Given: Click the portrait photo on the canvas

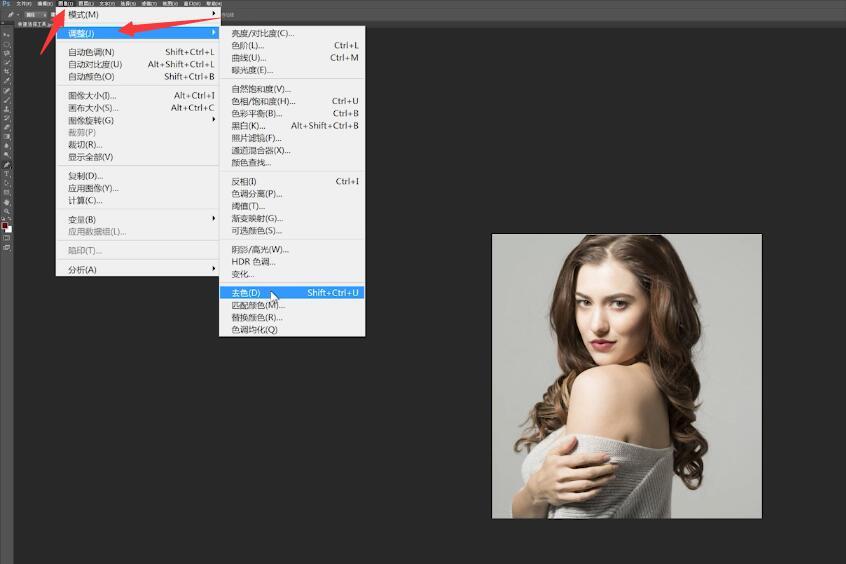Looking at the screenshot, I should click(626, 376).
